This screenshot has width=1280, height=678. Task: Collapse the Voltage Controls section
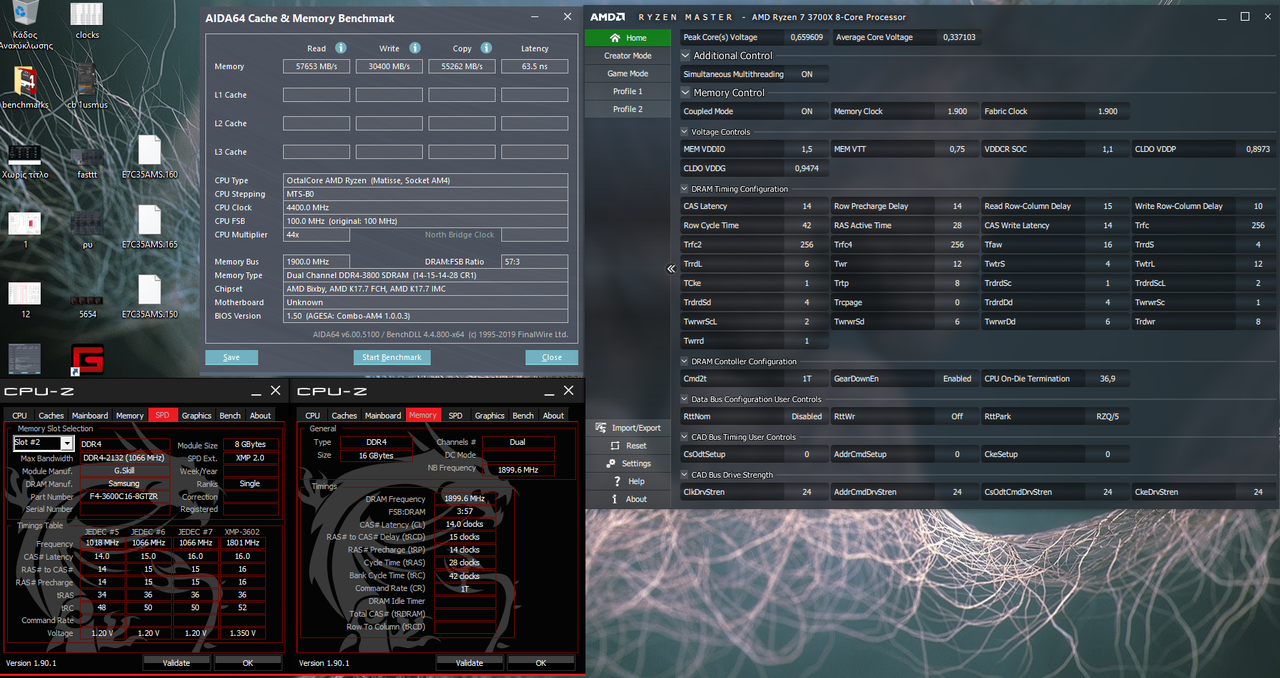pos(685,131)
